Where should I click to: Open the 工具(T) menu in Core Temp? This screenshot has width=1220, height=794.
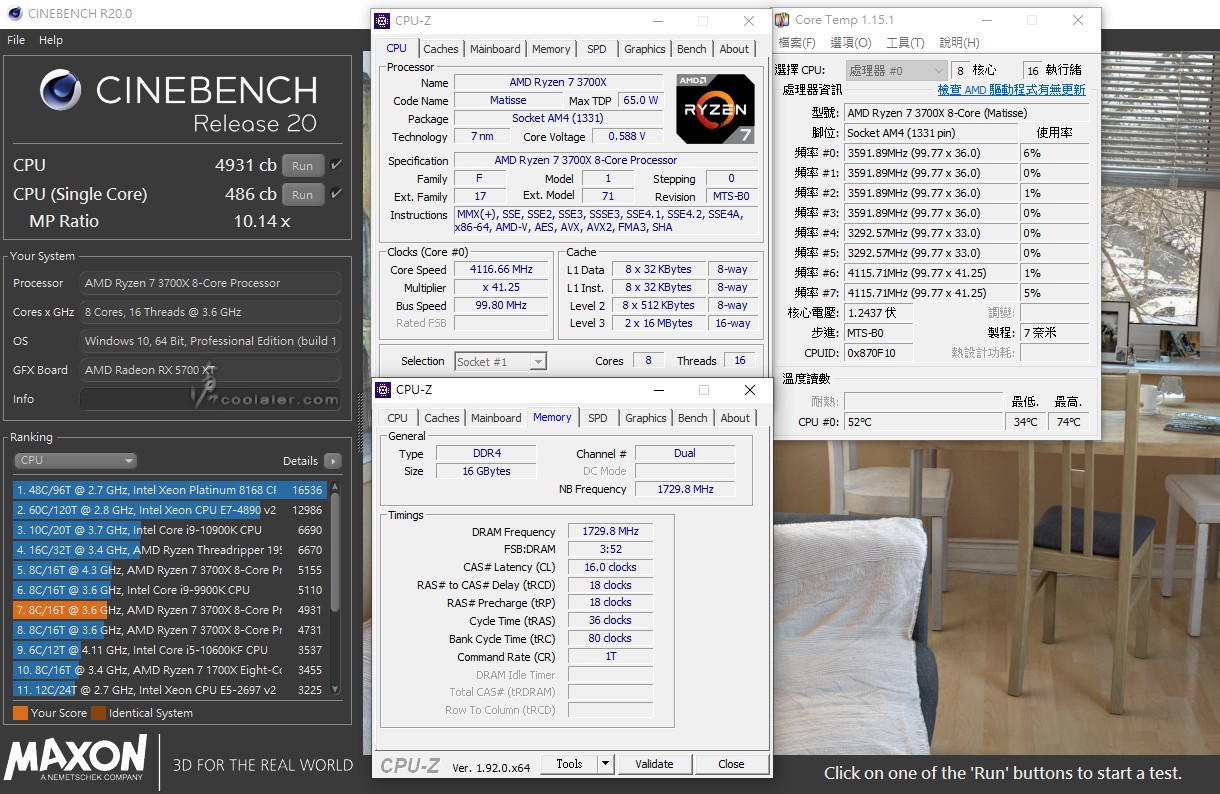[x=905, y=43]
